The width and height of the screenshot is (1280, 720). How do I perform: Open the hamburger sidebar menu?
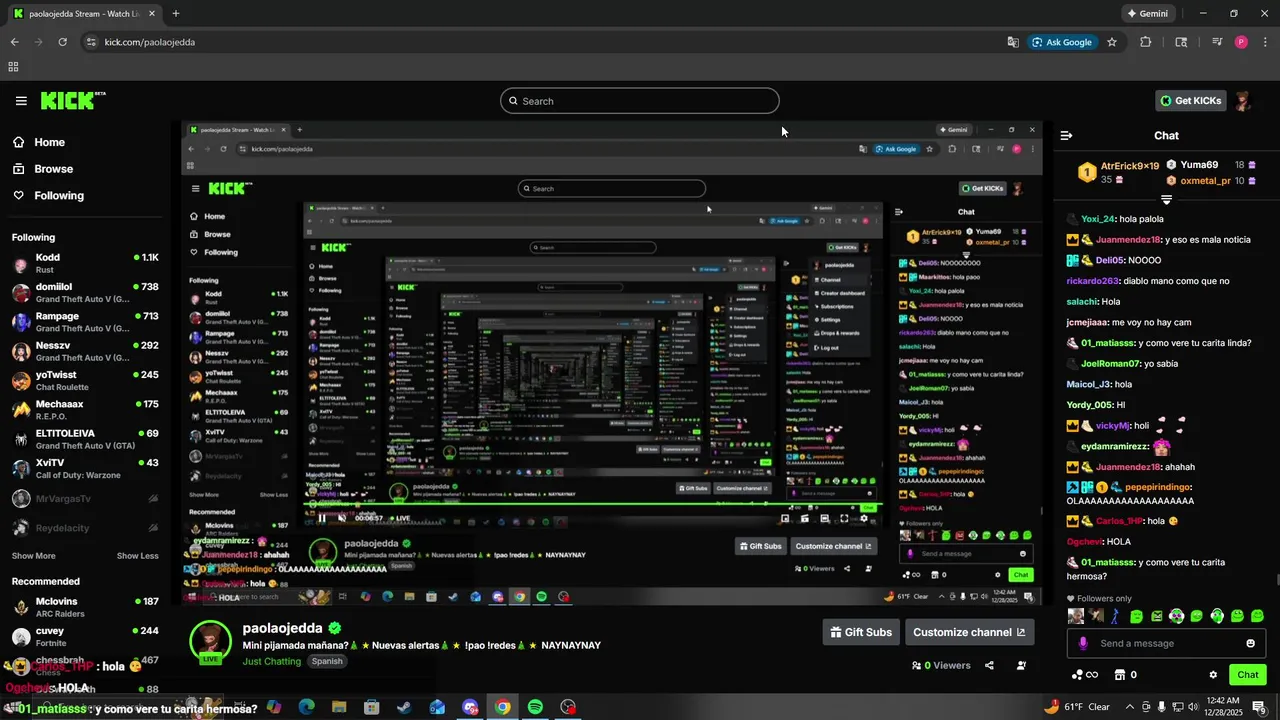coord(21,101)
